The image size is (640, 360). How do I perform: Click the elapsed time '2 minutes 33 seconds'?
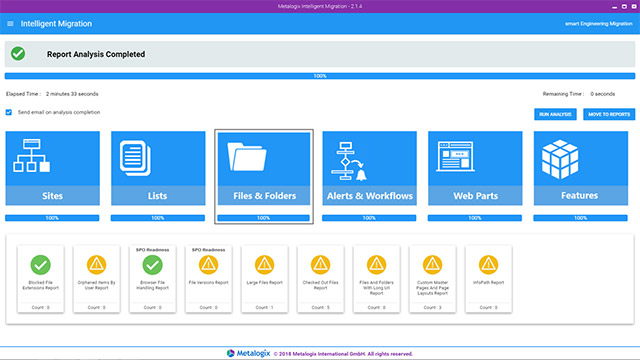click(72, 94)
